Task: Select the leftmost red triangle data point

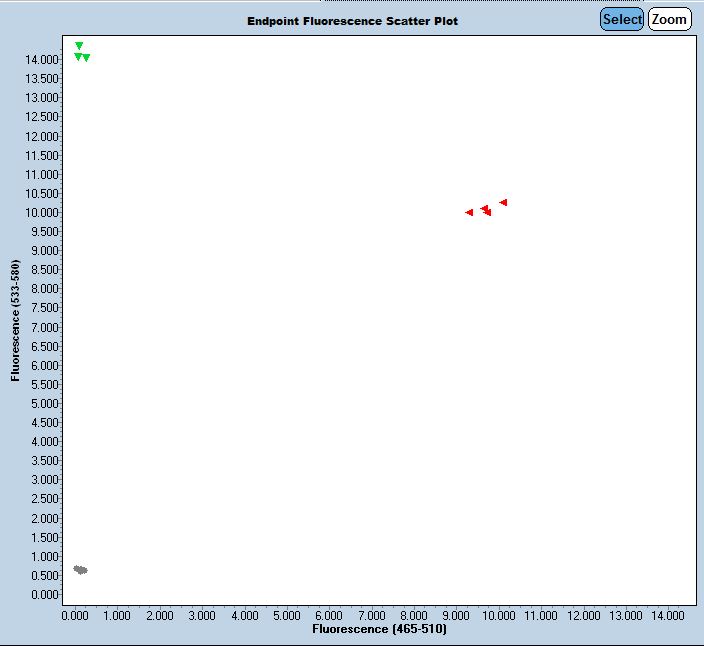Action: click(x=469, y=212)
